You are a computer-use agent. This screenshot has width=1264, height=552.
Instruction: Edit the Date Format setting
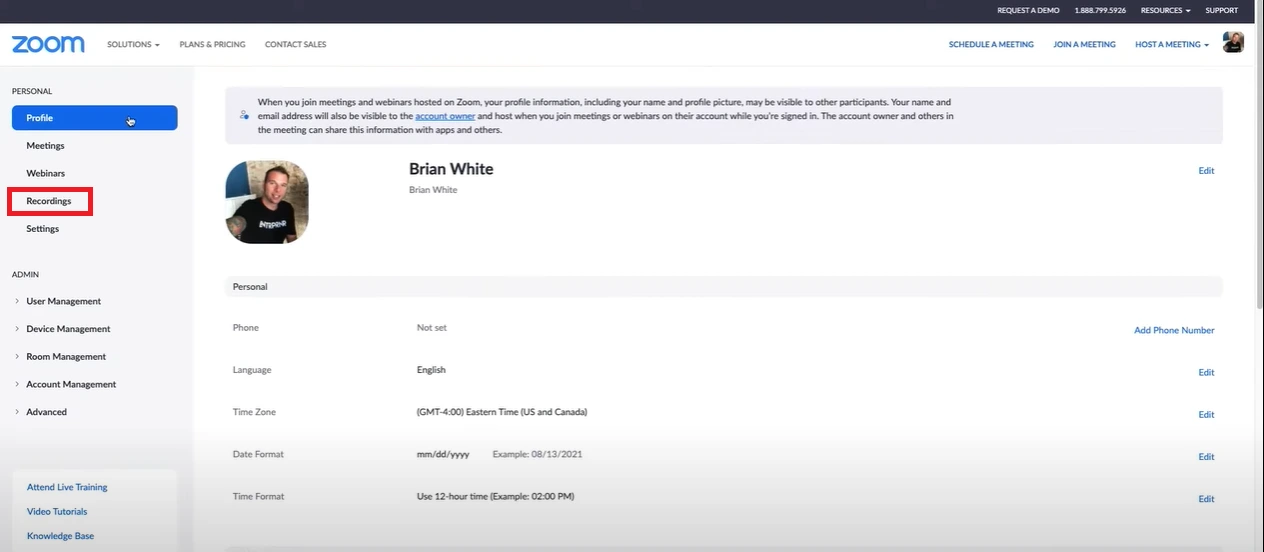(x=1206, y=456)
